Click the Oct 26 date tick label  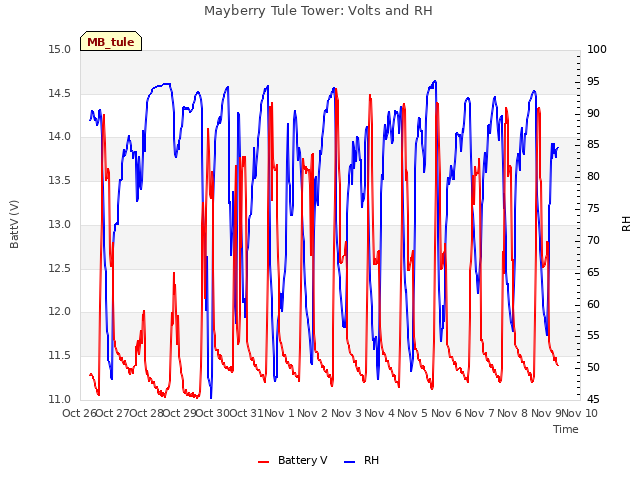click(x=79, y=413)
